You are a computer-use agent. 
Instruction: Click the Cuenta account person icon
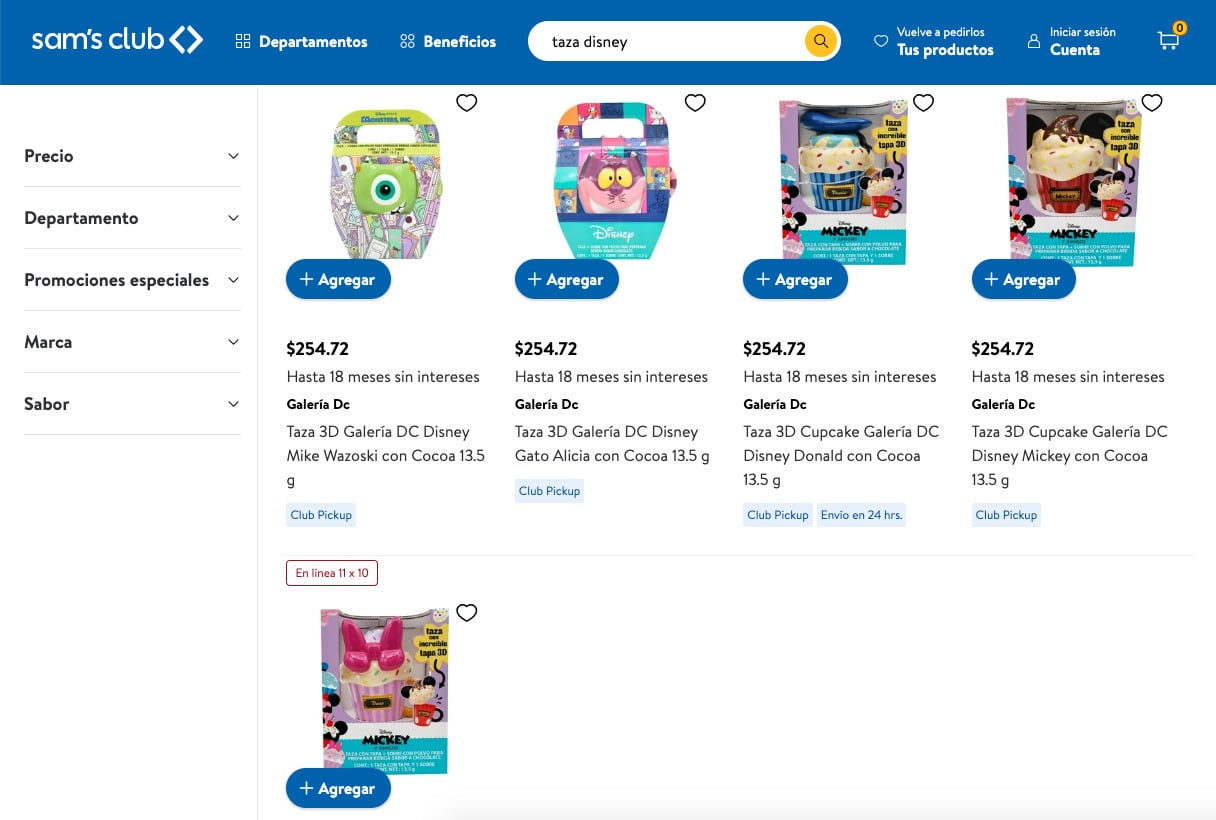1032,41
